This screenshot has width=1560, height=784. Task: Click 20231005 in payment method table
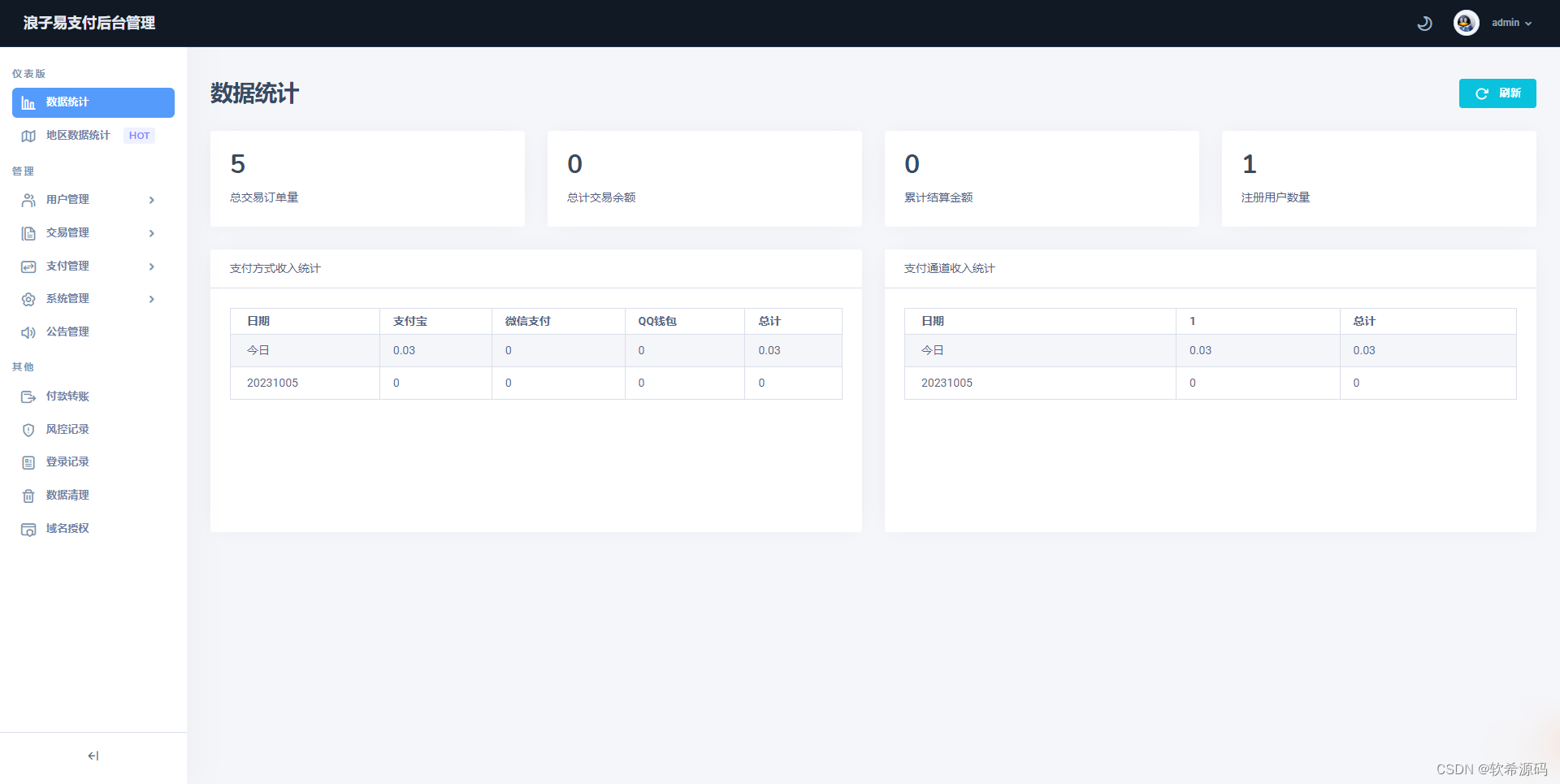(x=272, y=383)
